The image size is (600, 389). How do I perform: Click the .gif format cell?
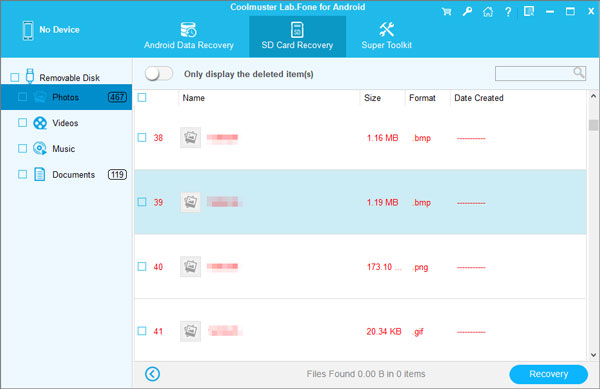[418, 332]
